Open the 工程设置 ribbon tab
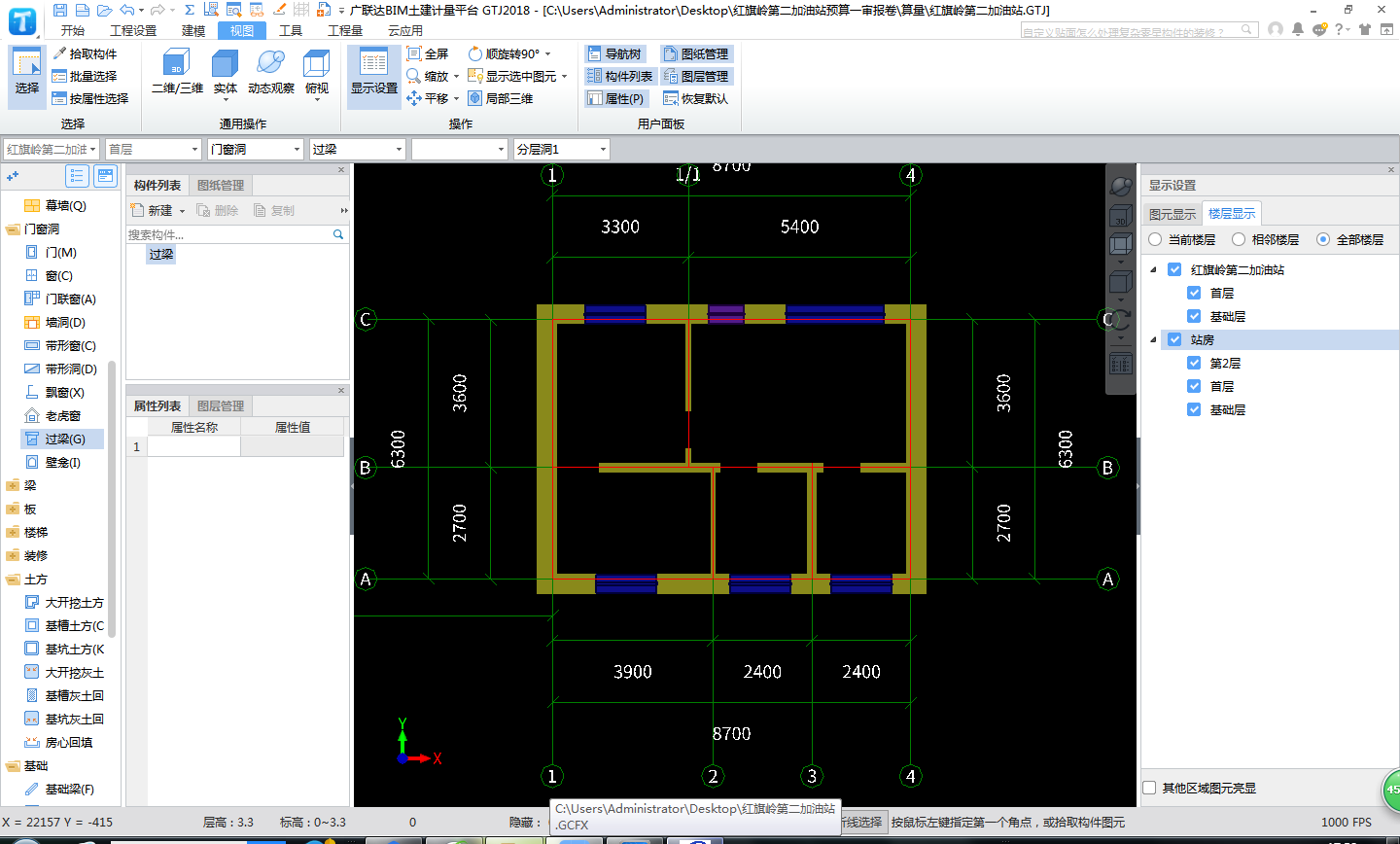 point(133,30)
